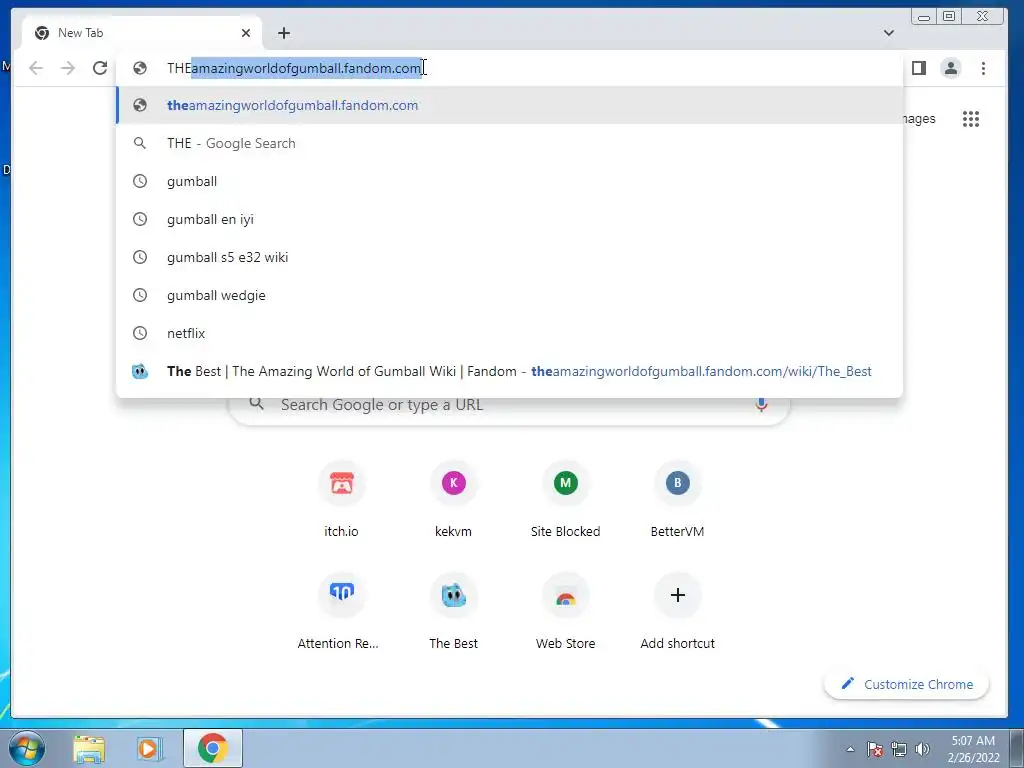Open Windows Explorer from the taskbar
Screen dimensions: 1024x768
tap(89, 748)
